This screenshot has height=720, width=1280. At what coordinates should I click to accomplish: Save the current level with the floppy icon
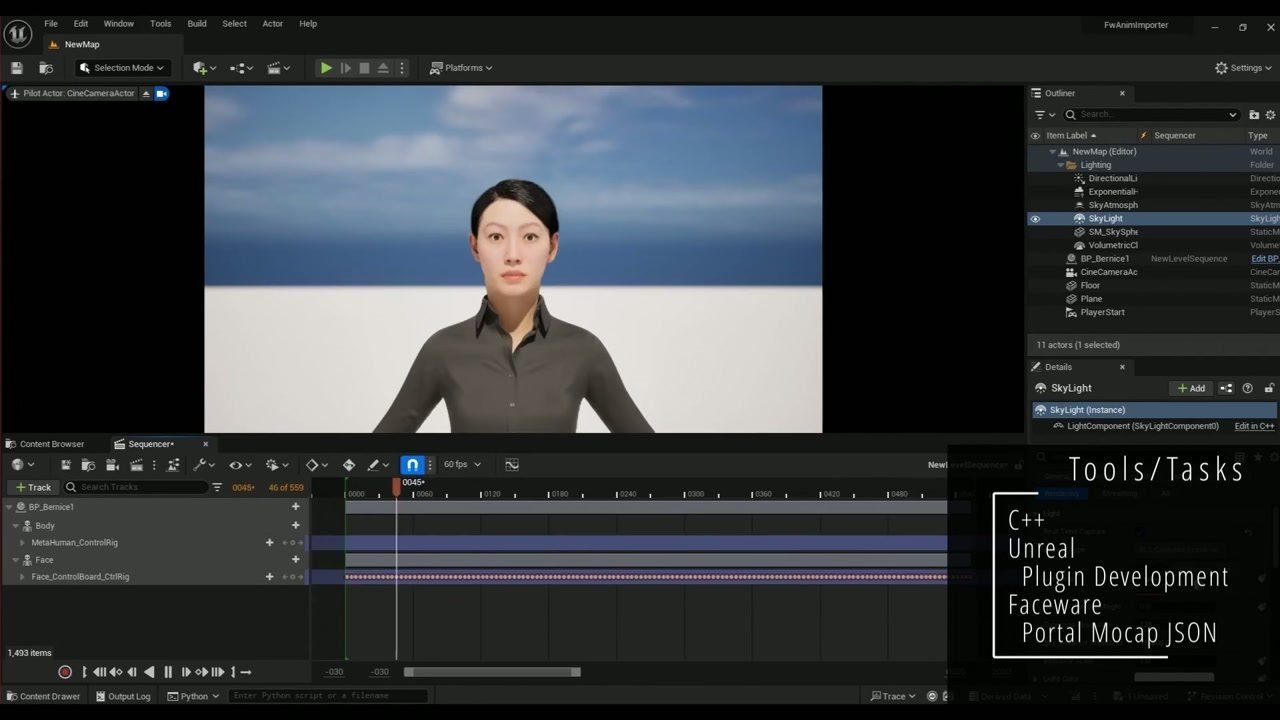click(x=16, y=68)
